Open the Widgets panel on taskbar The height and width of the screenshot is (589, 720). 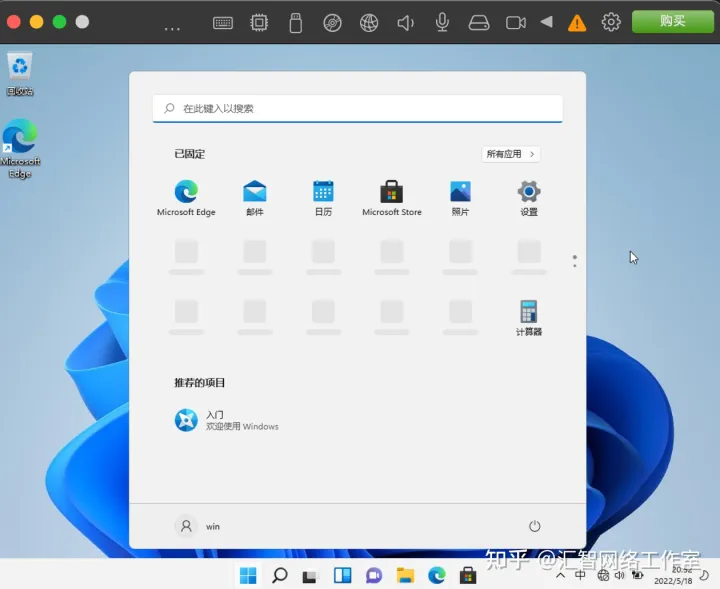tap(343, 575)
